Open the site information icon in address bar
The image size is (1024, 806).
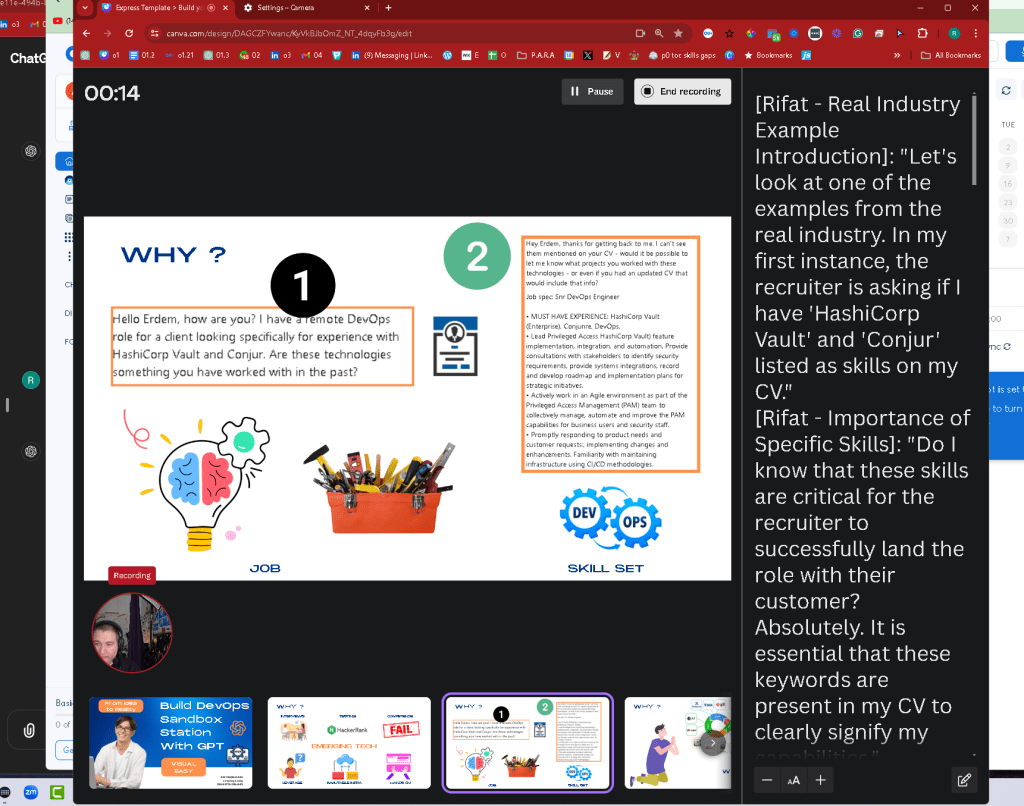point(155,33)
